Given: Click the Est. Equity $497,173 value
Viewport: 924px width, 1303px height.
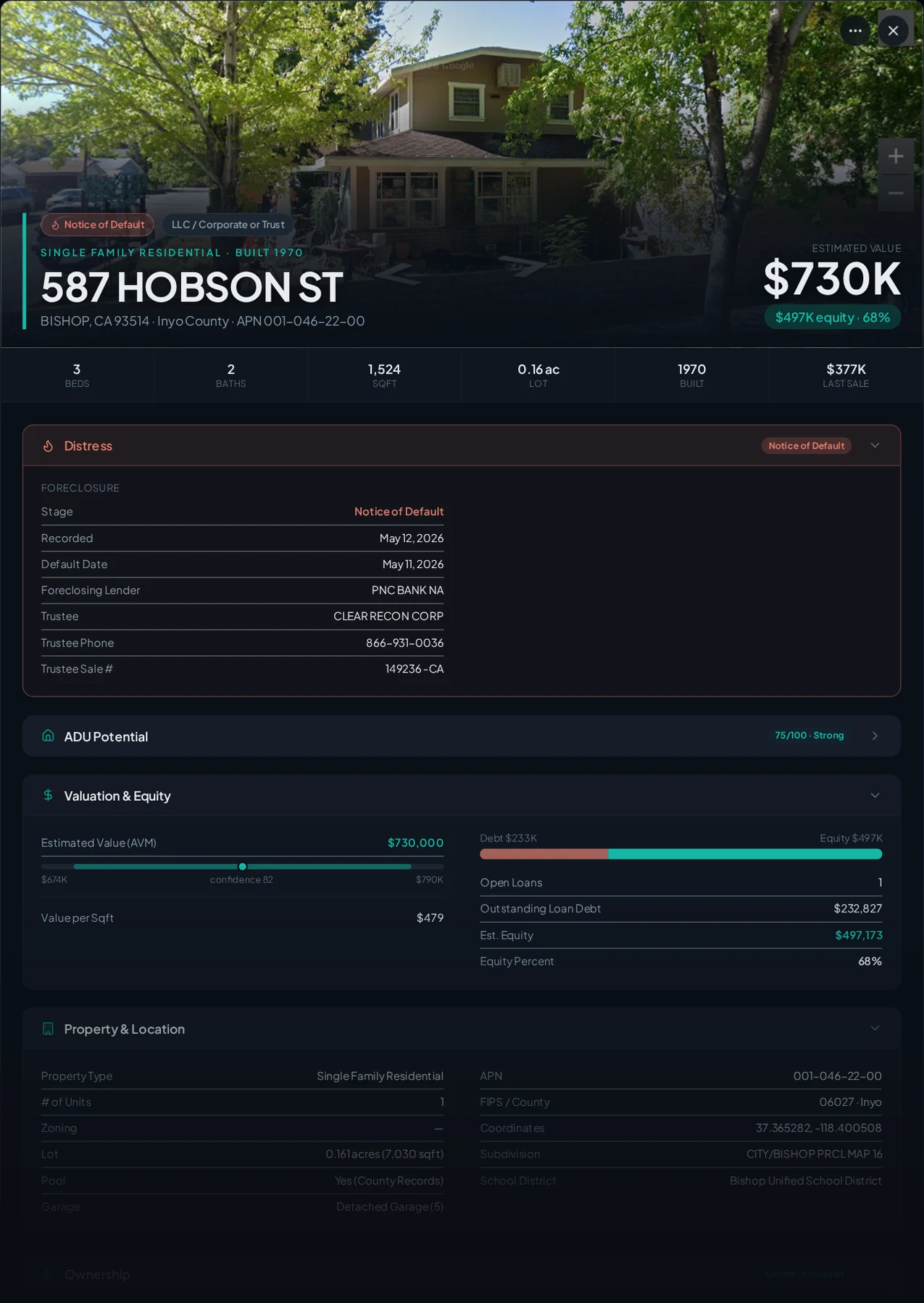Looking at the screenshot, I should [x=859, y=935].
